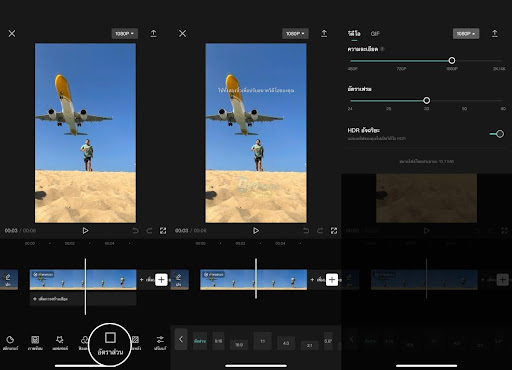The image size is (512, 370).
Task: Open the adjust sliders tool icon
Action: click(160, 343)
